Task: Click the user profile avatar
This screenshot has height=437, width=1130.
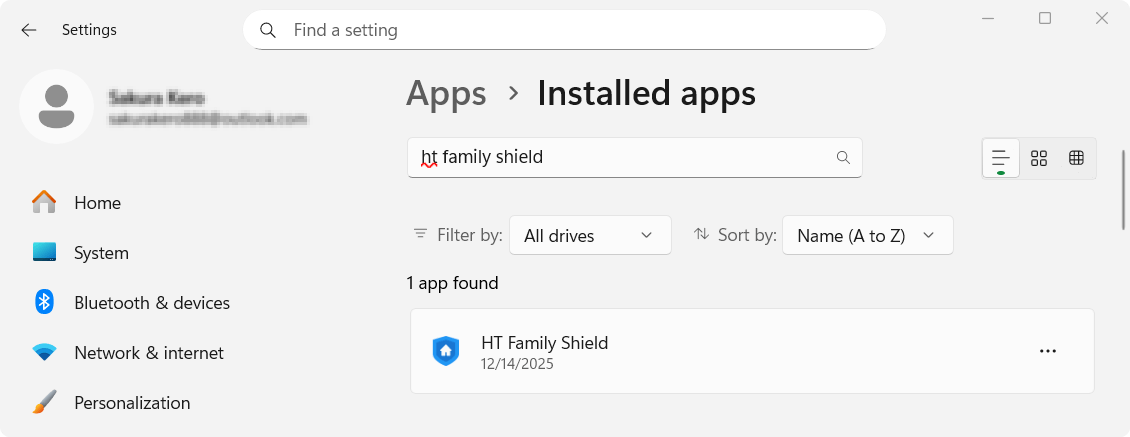Action: 57,106
